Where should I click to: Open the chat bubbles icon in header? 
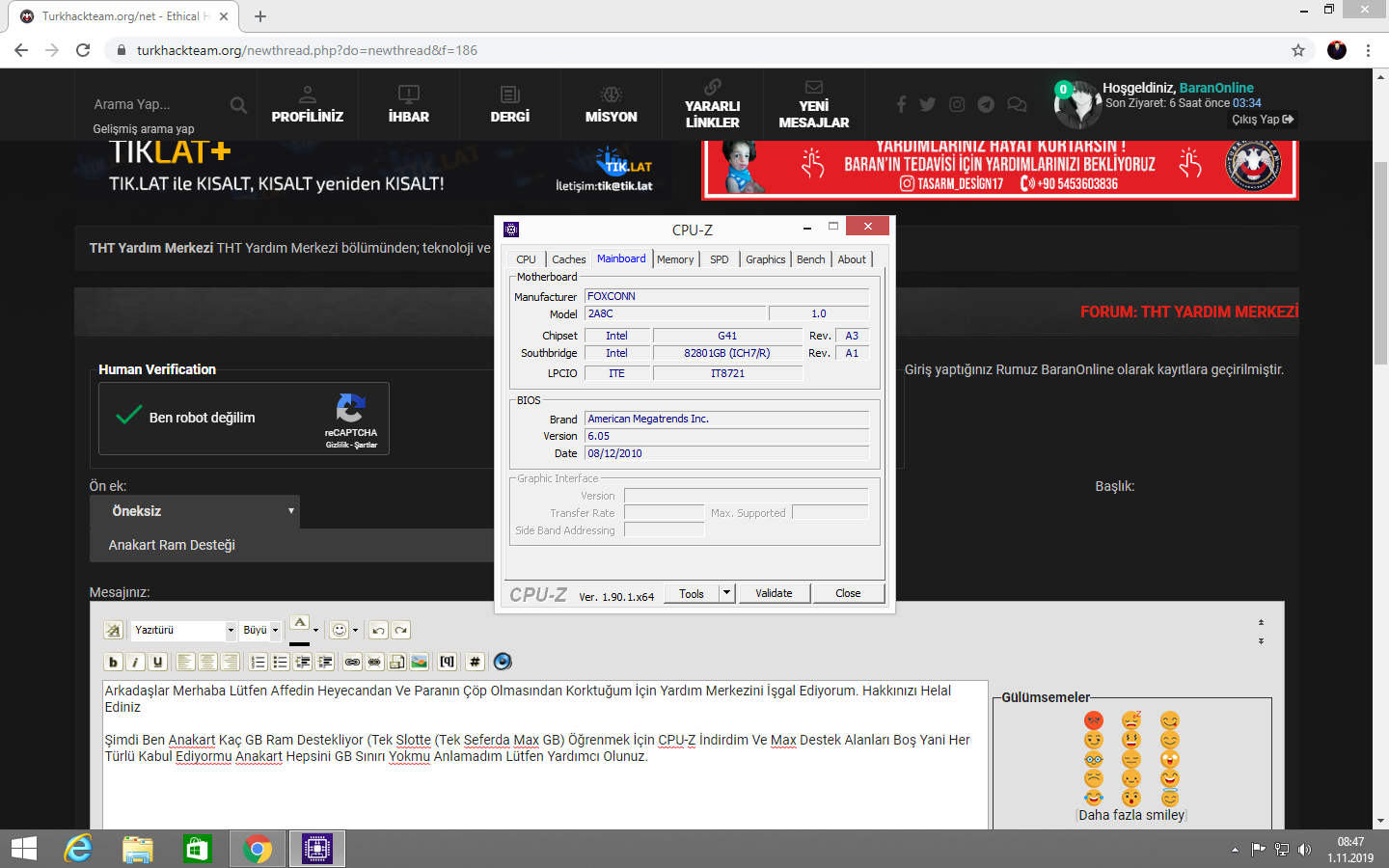(x=1017, y=104)
